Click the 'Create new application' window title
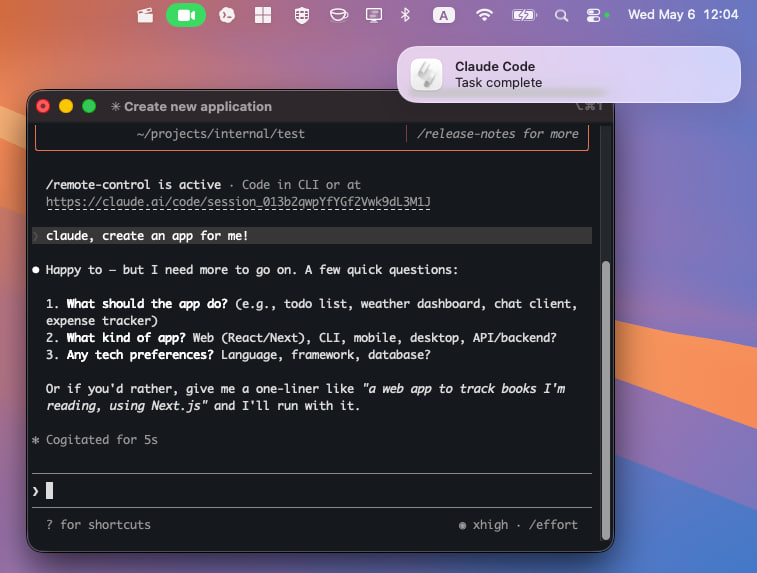 (198, 106)
